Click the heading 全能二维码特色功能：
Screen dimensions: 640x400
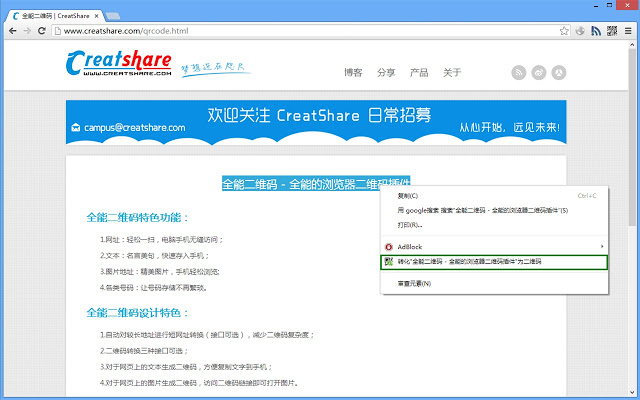(x=138, y=218)
